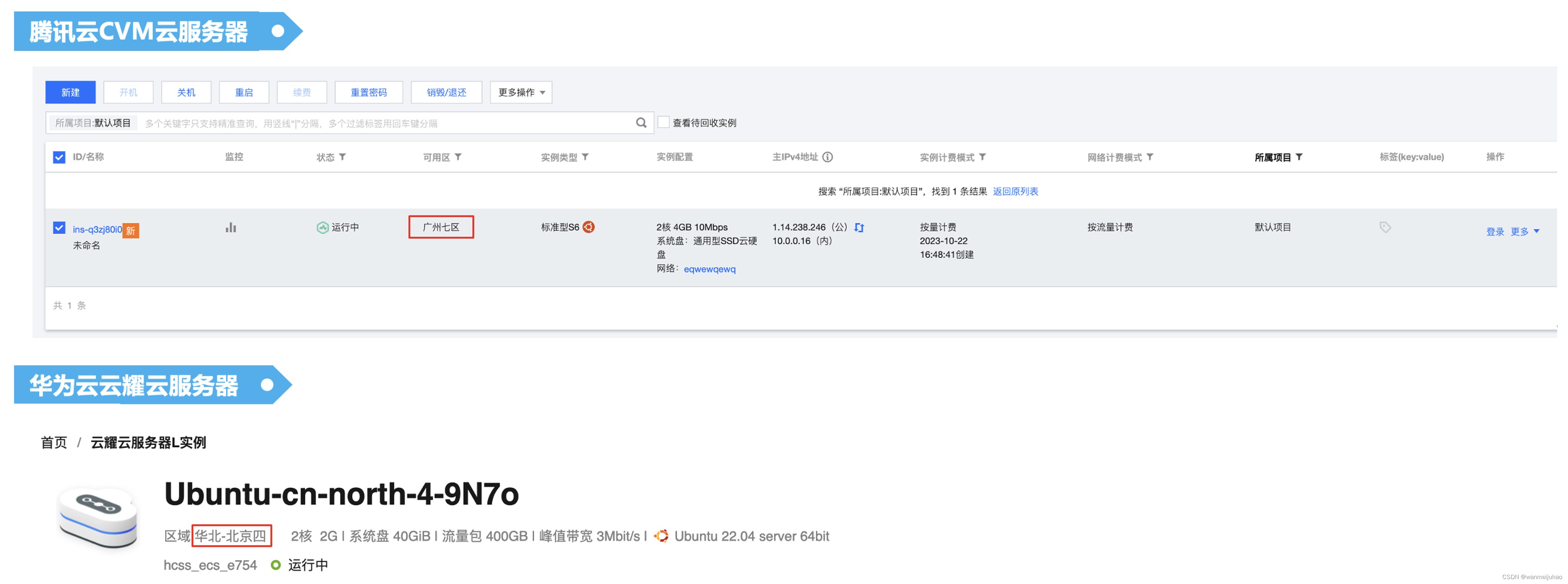This screenshot has width=1568, height=584.
Task: Open the eqwewqewq network link
Action: tap(710, 269)
